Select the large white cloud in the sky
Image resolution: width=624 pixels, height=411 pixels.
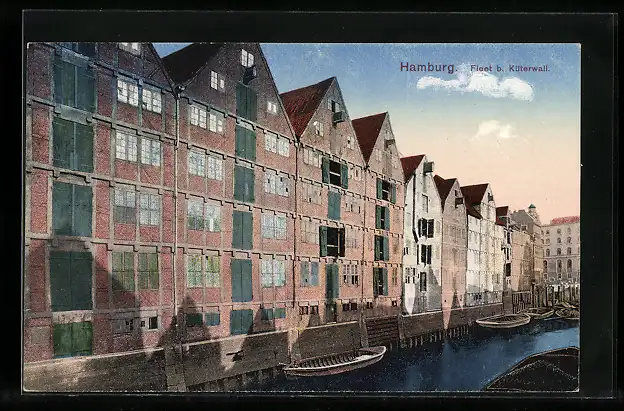[x=478, y=85]
